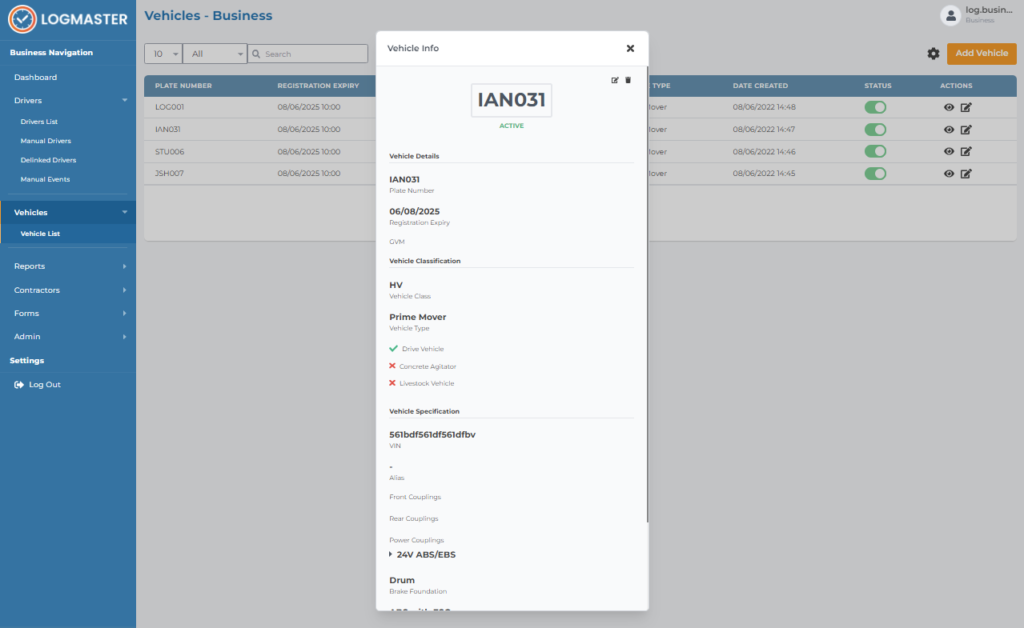Viewport: 1024px width, 628px height.
Task: Disable the status toggle for LOG001
Action: (877, 107)
